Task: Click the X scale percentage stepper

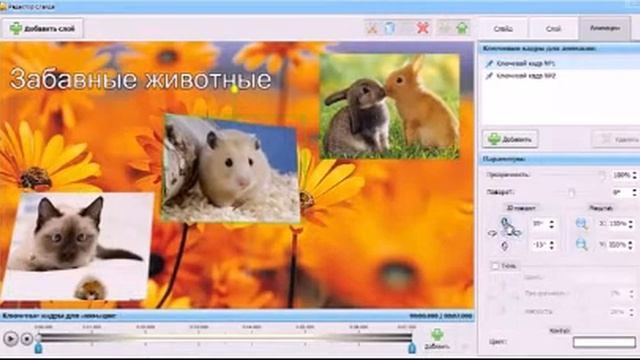Action: (x=631, y=224)
